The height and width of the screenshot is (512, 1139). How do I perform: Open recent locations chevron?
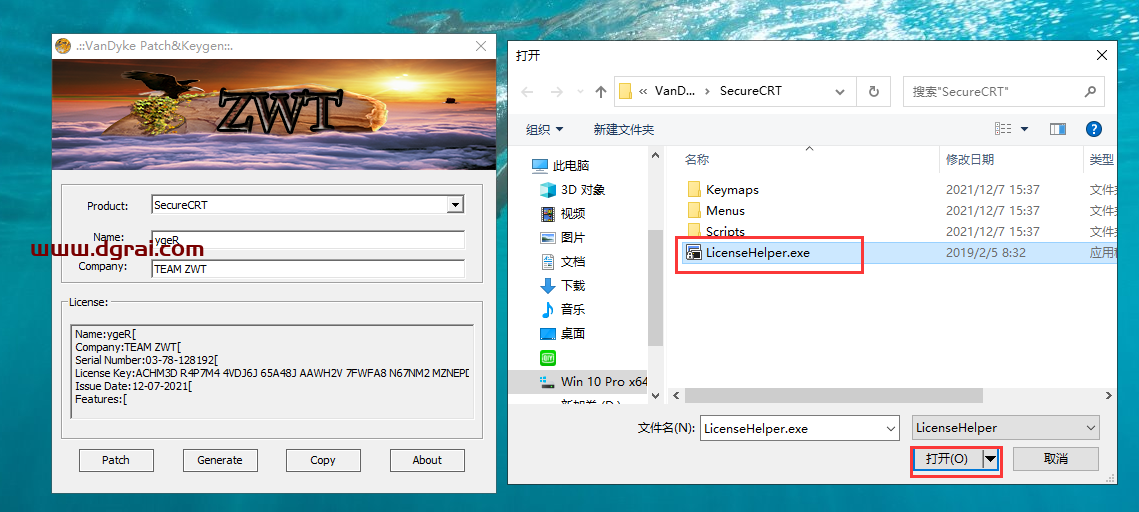(580, 92)
